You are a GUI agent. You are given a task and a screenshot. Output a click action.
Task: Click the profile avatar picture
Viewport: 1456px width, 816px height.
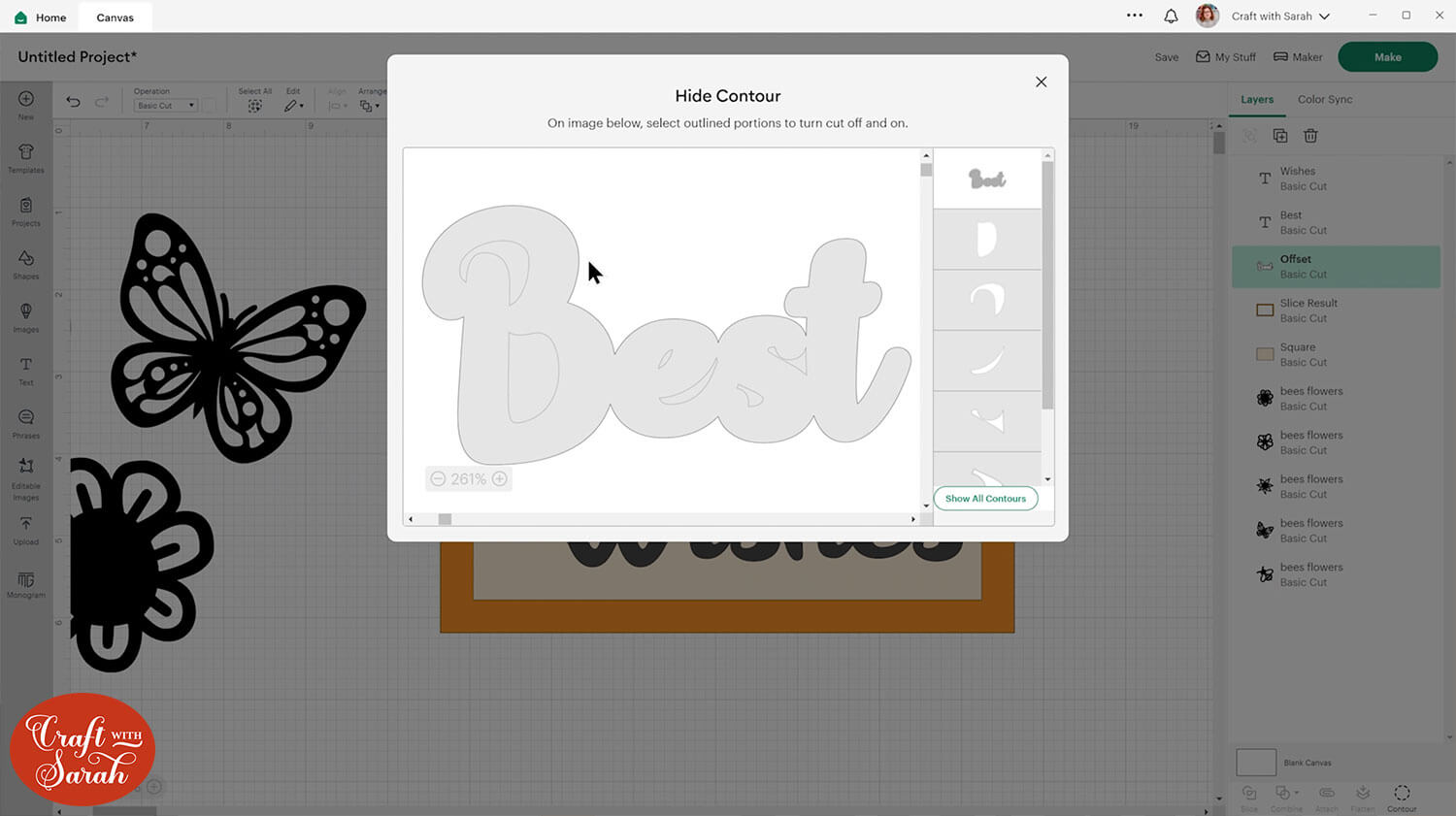(x=1208, y=16)
